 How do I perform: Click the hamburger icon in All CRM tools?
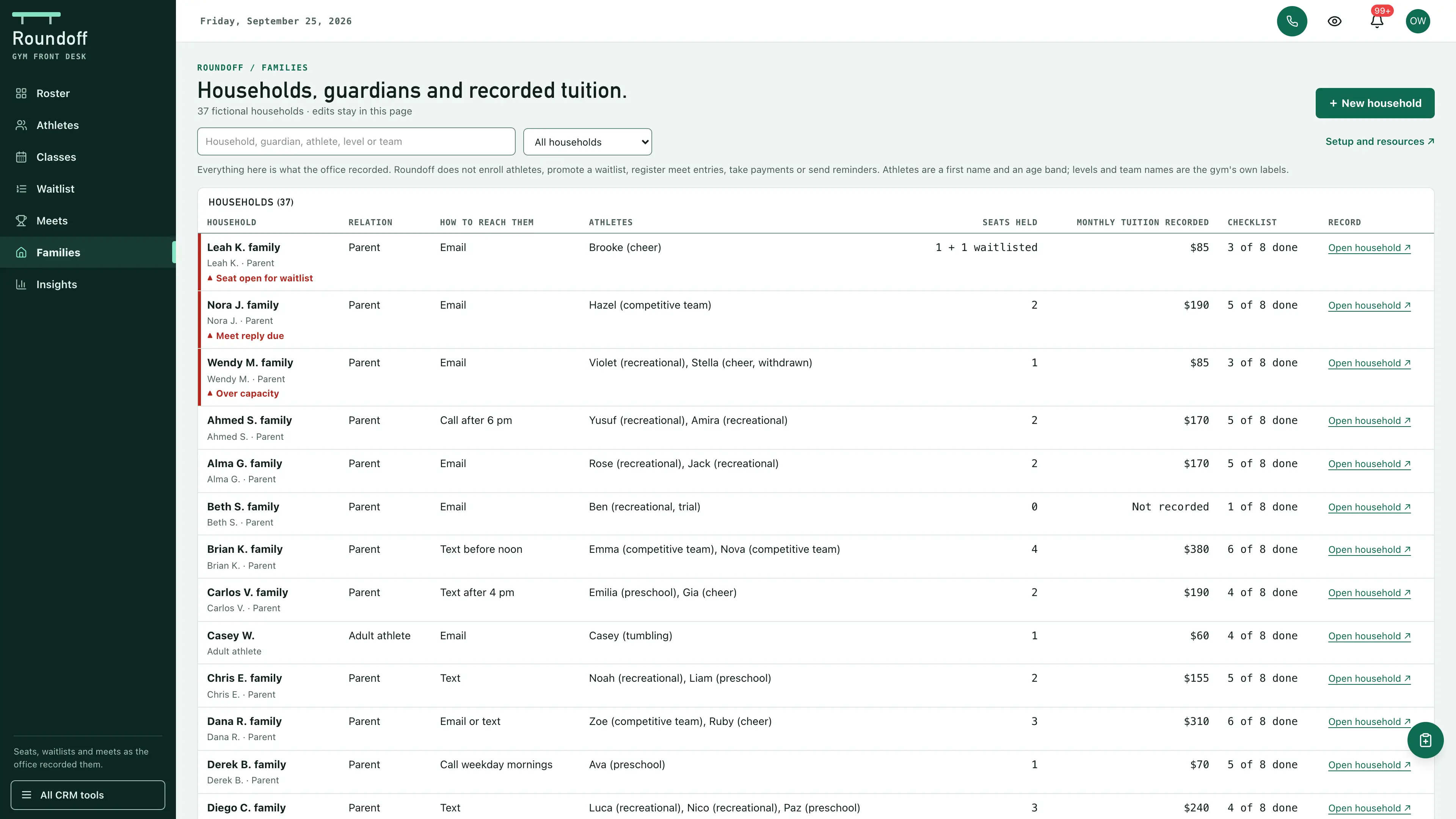pyautogui.click(x=26, y=795)
